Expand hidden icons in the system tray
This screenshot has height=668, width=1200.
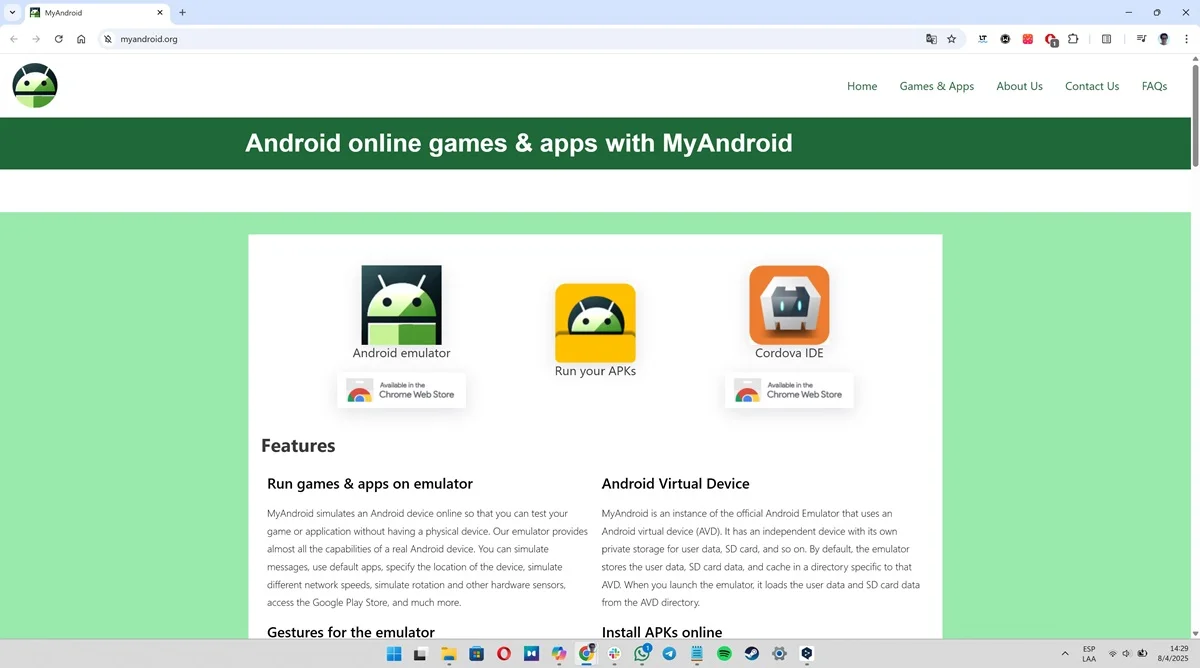1065,654
